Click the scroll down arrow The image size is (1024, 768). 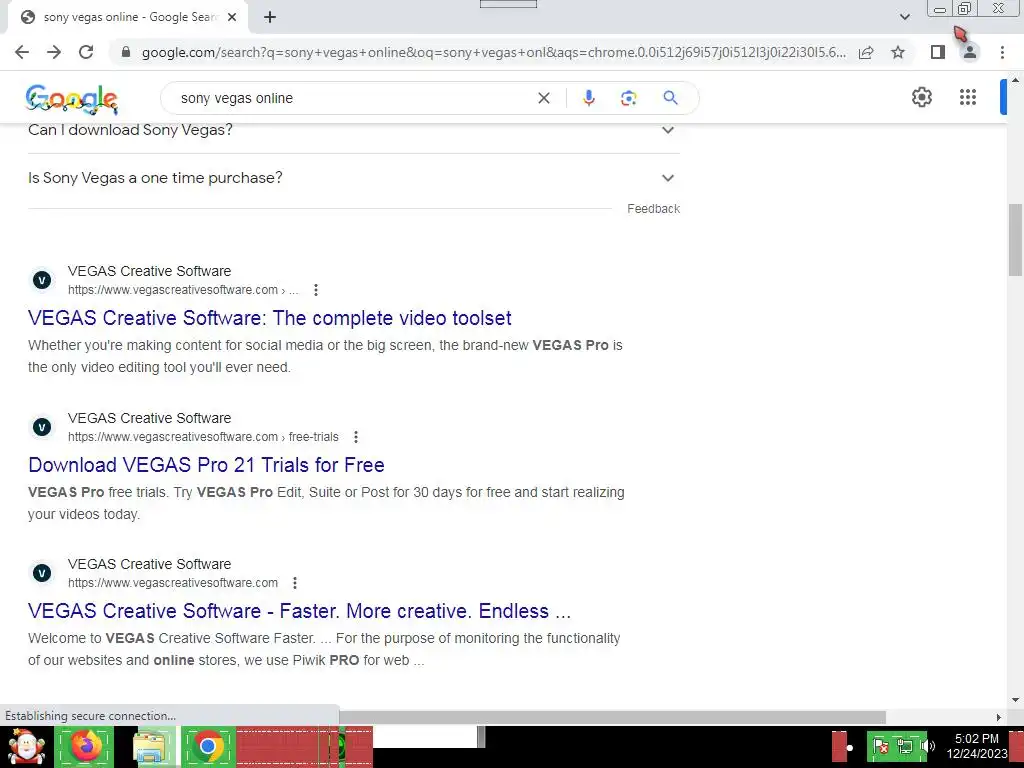click(1015, 700)
